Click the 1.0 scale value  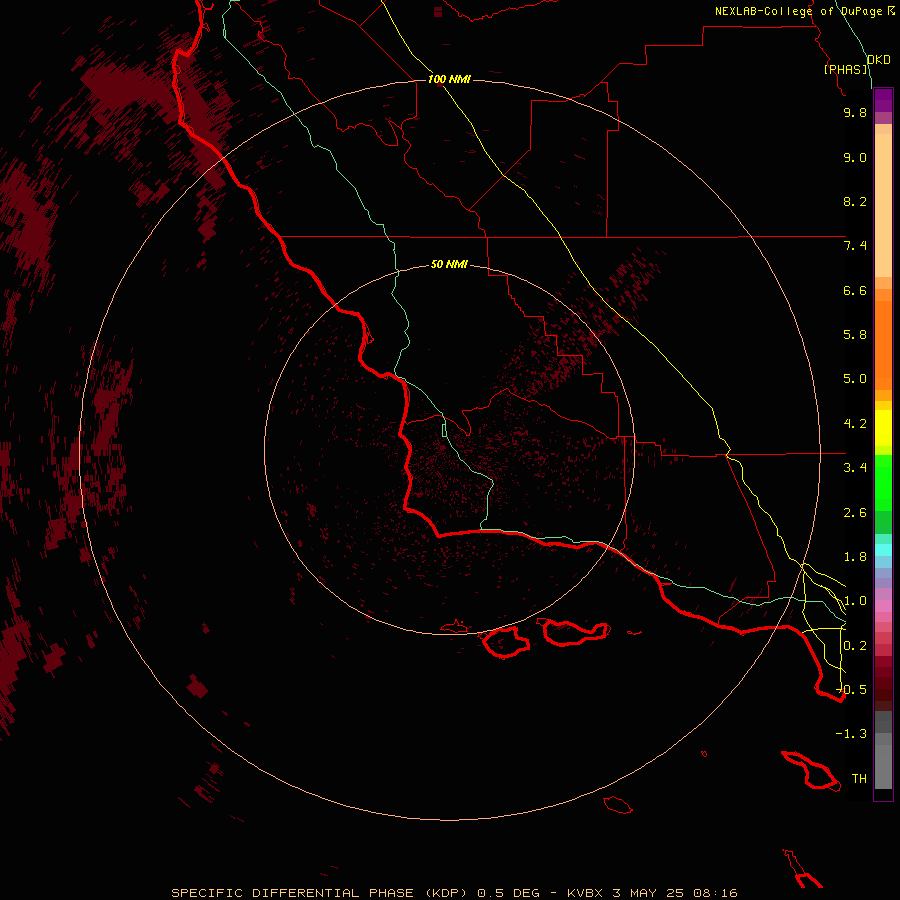(x=855, y=601)
